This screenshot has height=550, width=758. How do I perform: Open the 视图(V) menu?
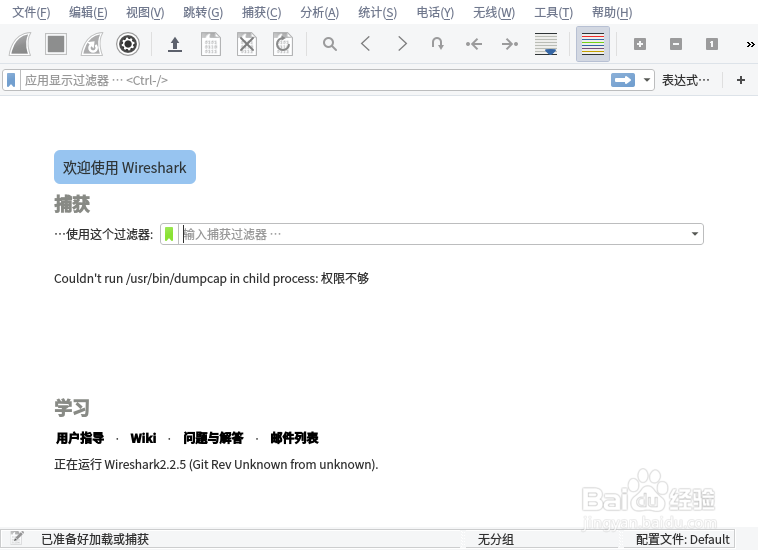145,12
